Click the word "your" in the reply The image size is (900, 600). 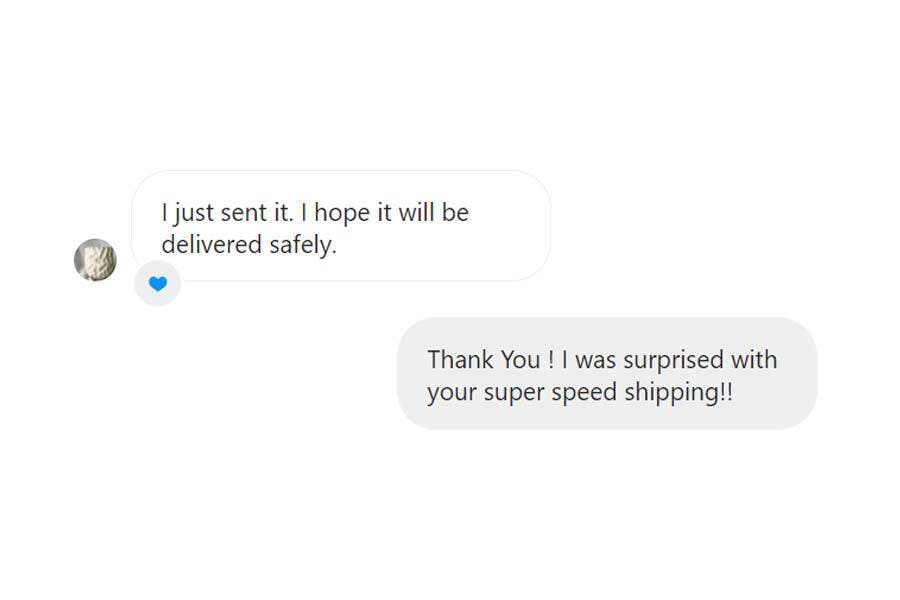452,392
